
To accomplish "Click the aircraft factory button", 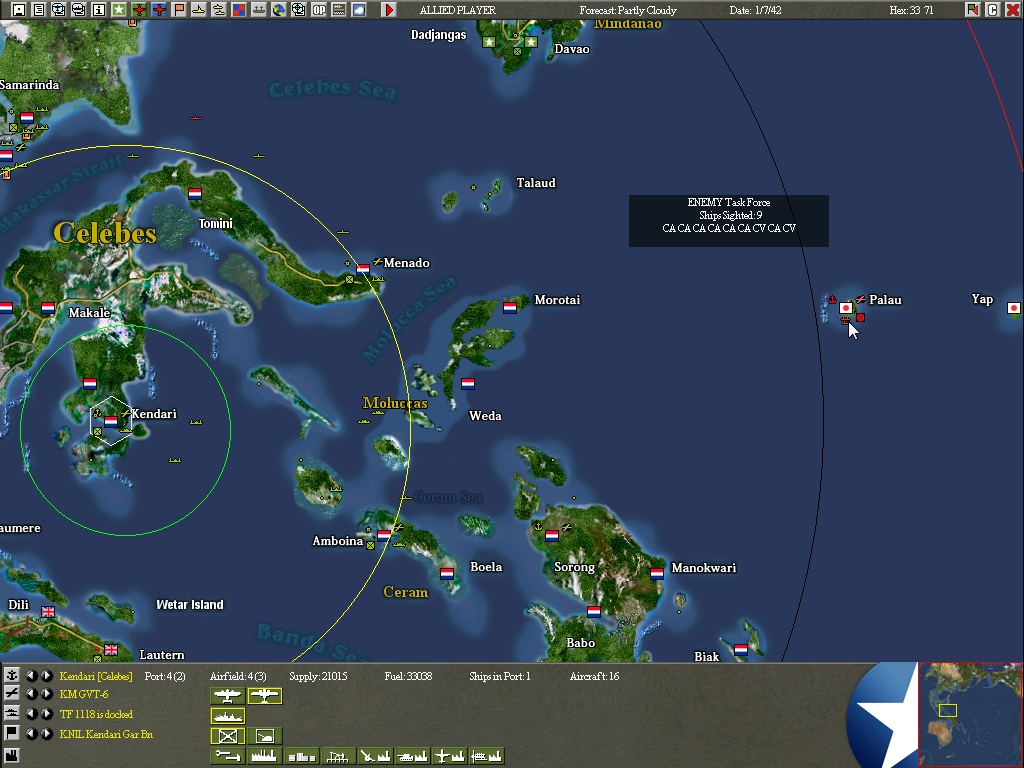I will (449, 756).
